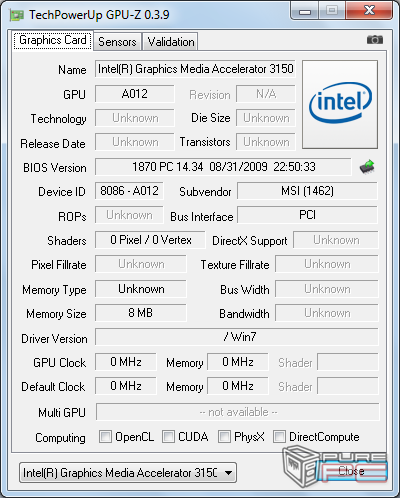Click the Transistors Unknown field
The width and height of the screenshot is (400, 498).
tap(266, 142)
